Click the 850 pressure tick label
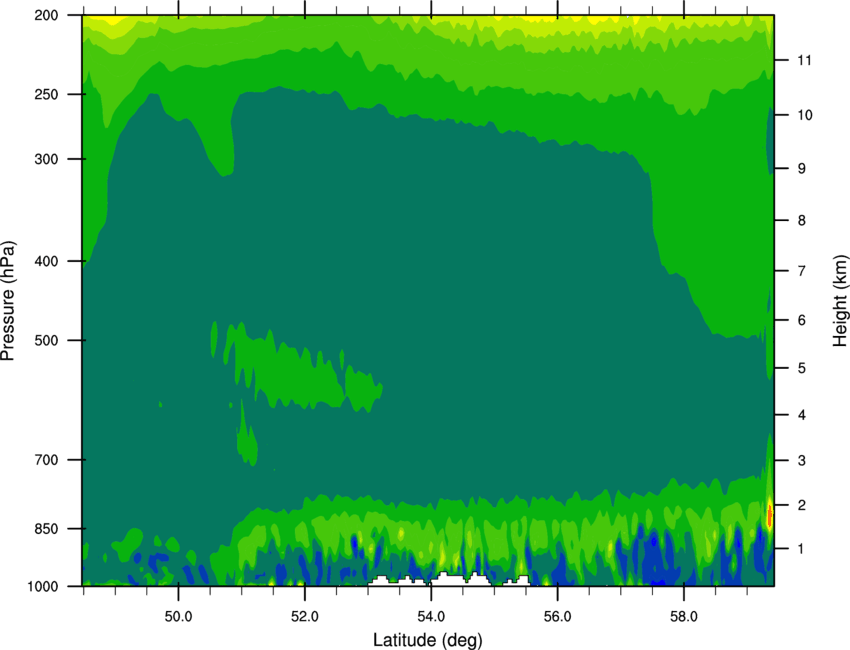This screenshot has height=650, width=850. tap(46, 529)
